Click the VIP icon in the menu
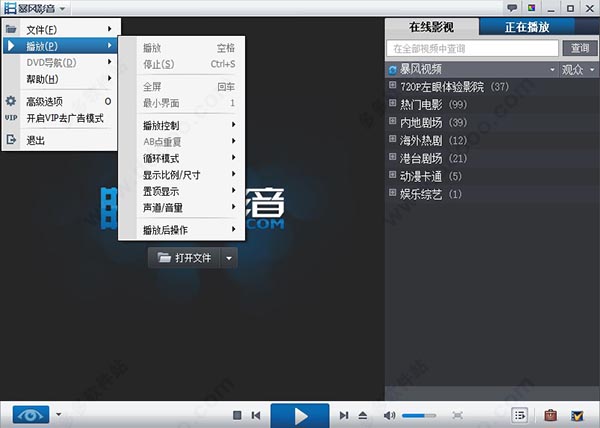This screenshot has height=428, width=600. (11, 118)
